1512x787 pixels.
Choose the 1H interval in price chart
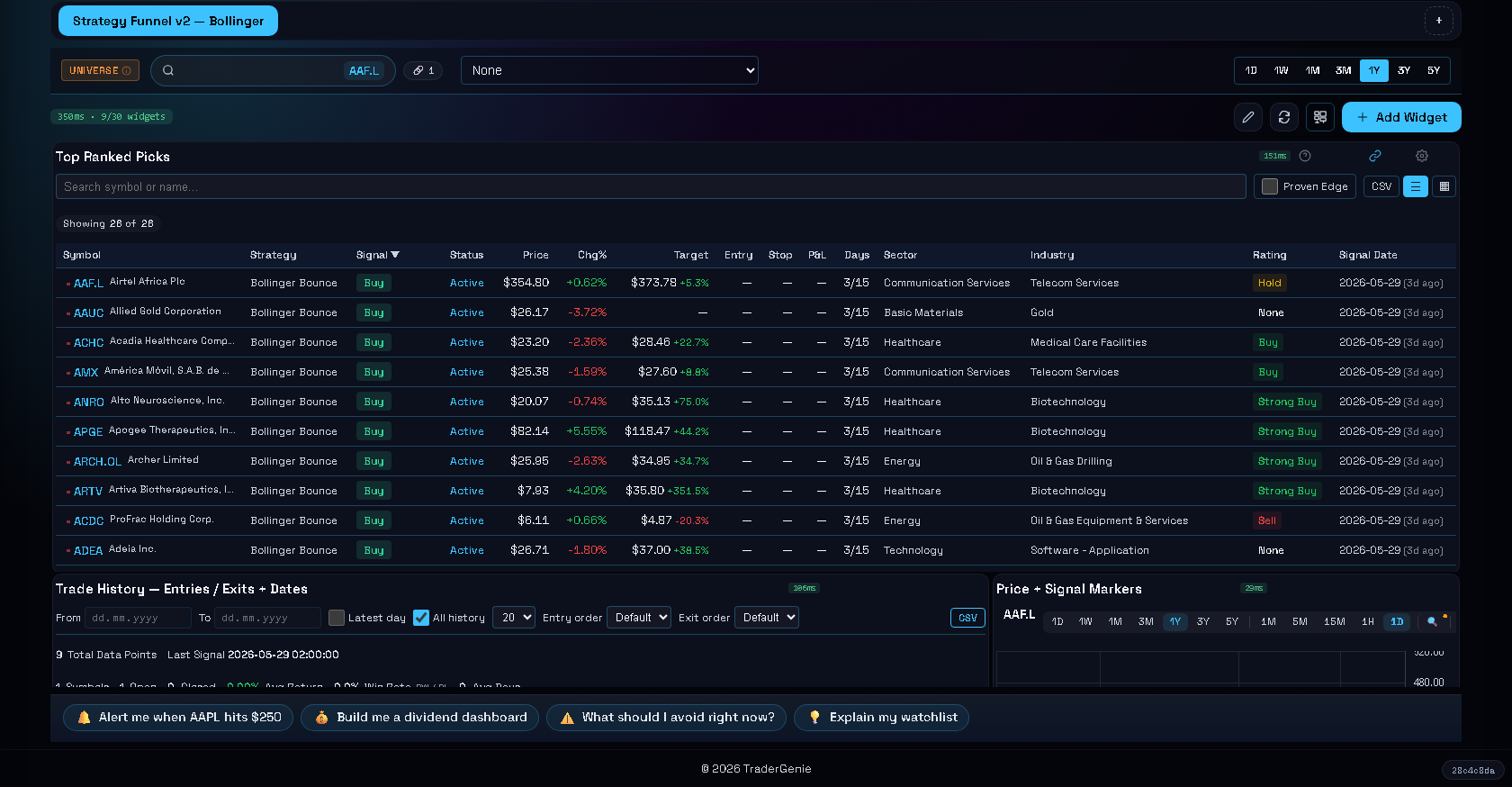coord(1368,621)
